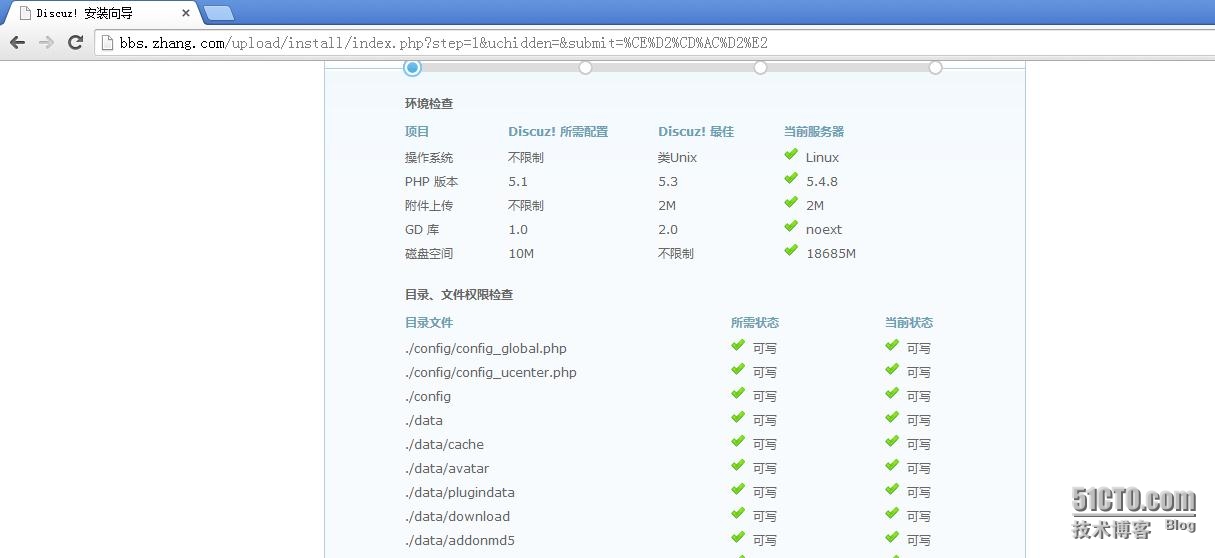Viewport: 1215px width, 558px height.
Task: Click the 当前服务器 column header
Action: 814,132
